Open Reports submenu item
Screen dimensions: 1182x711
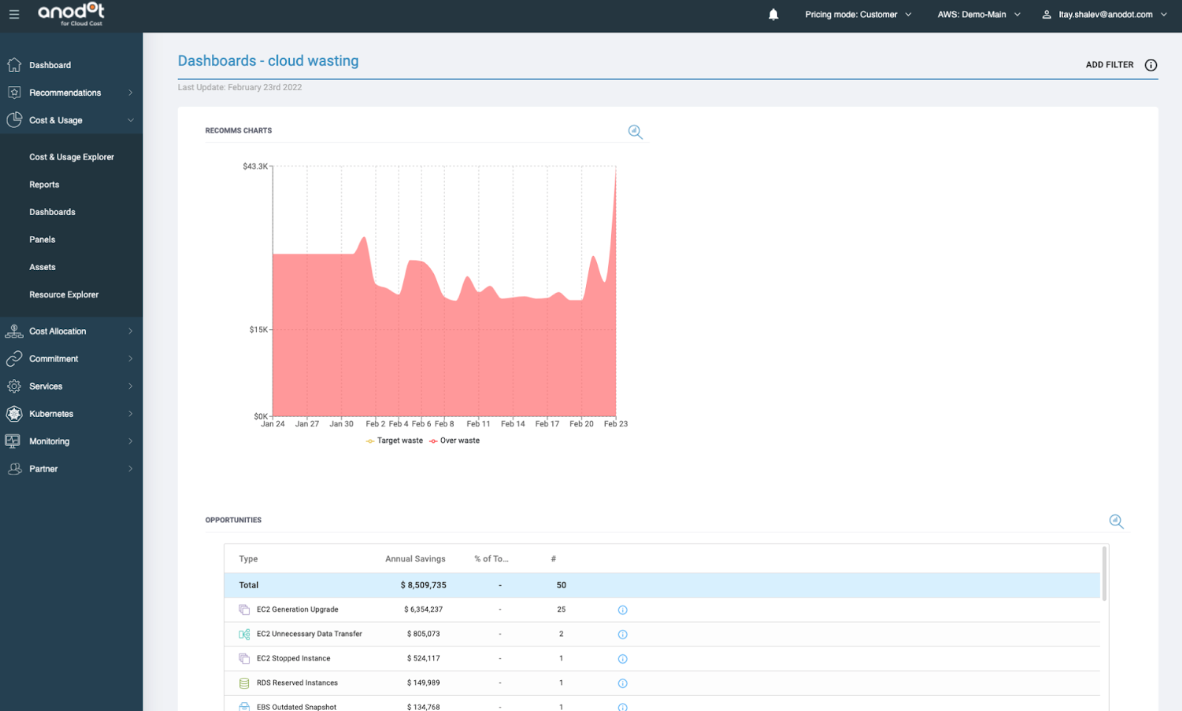point(44,185)
